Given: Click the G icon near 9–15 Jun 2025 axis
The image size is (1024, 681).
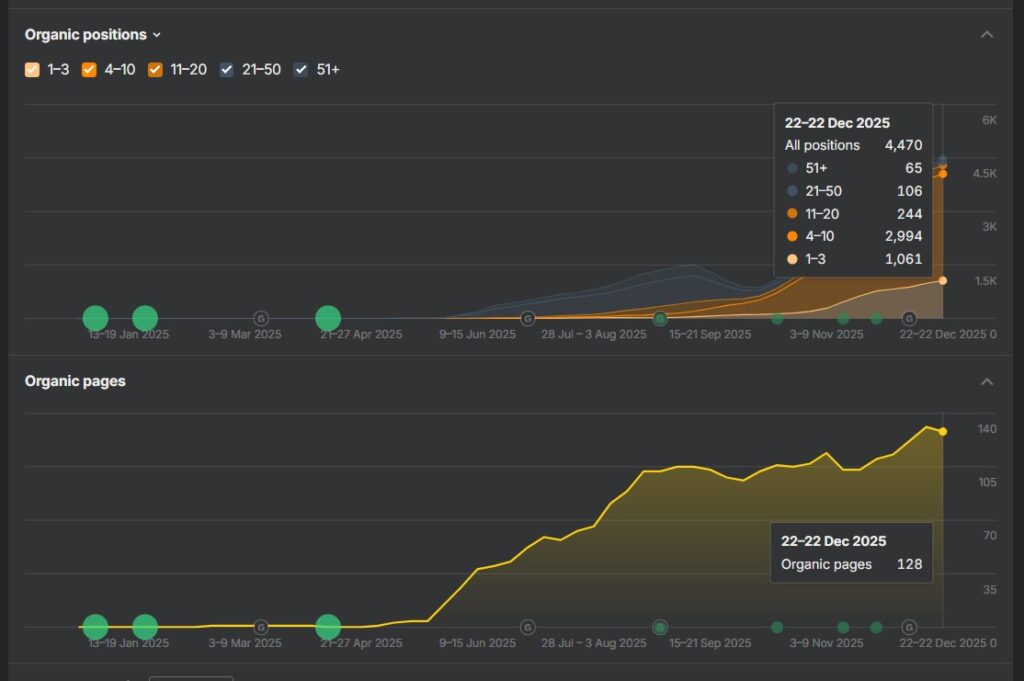Looking at the screenshot, I should click(527, 318).
